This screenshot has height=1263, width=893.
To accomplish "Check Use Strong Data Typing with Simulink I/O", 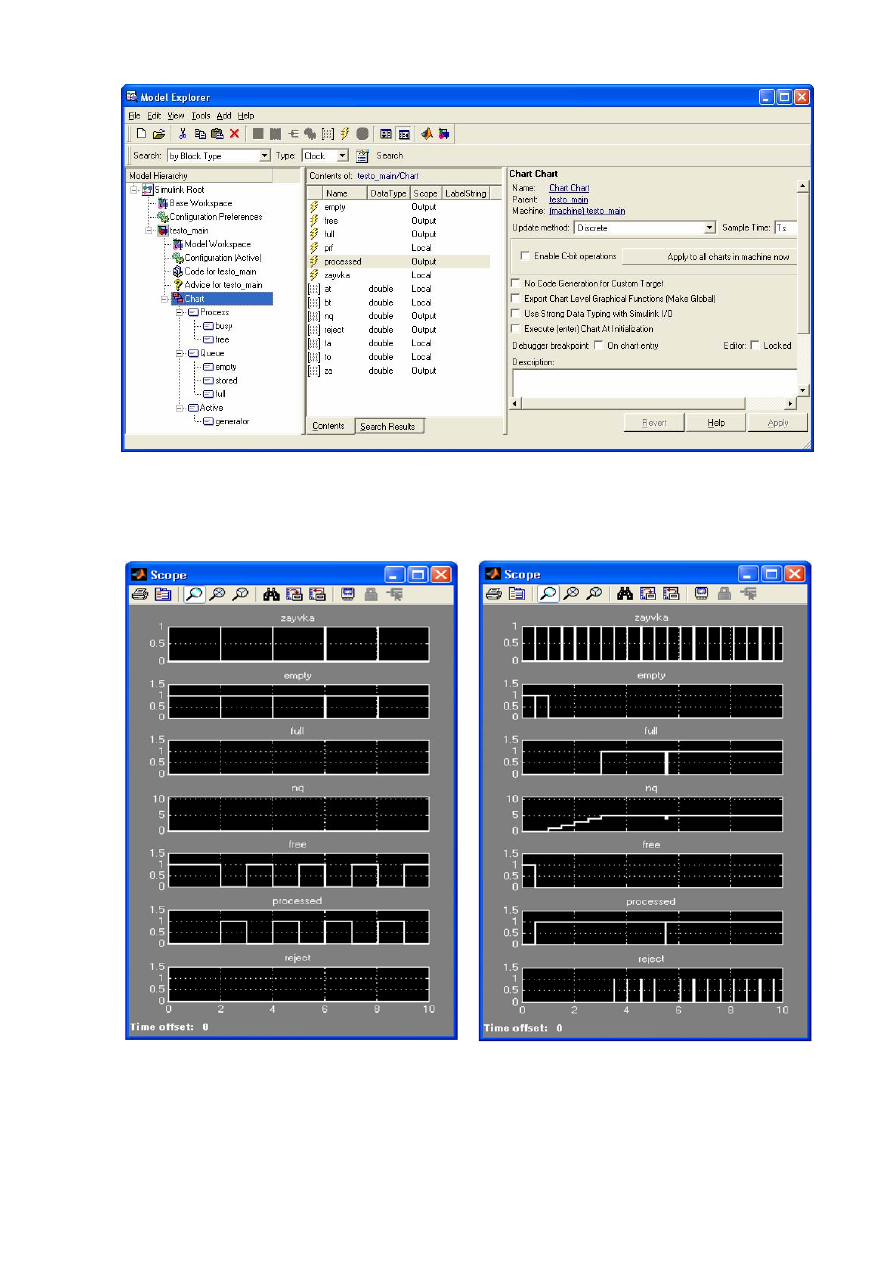I will [x=516, y=313].
